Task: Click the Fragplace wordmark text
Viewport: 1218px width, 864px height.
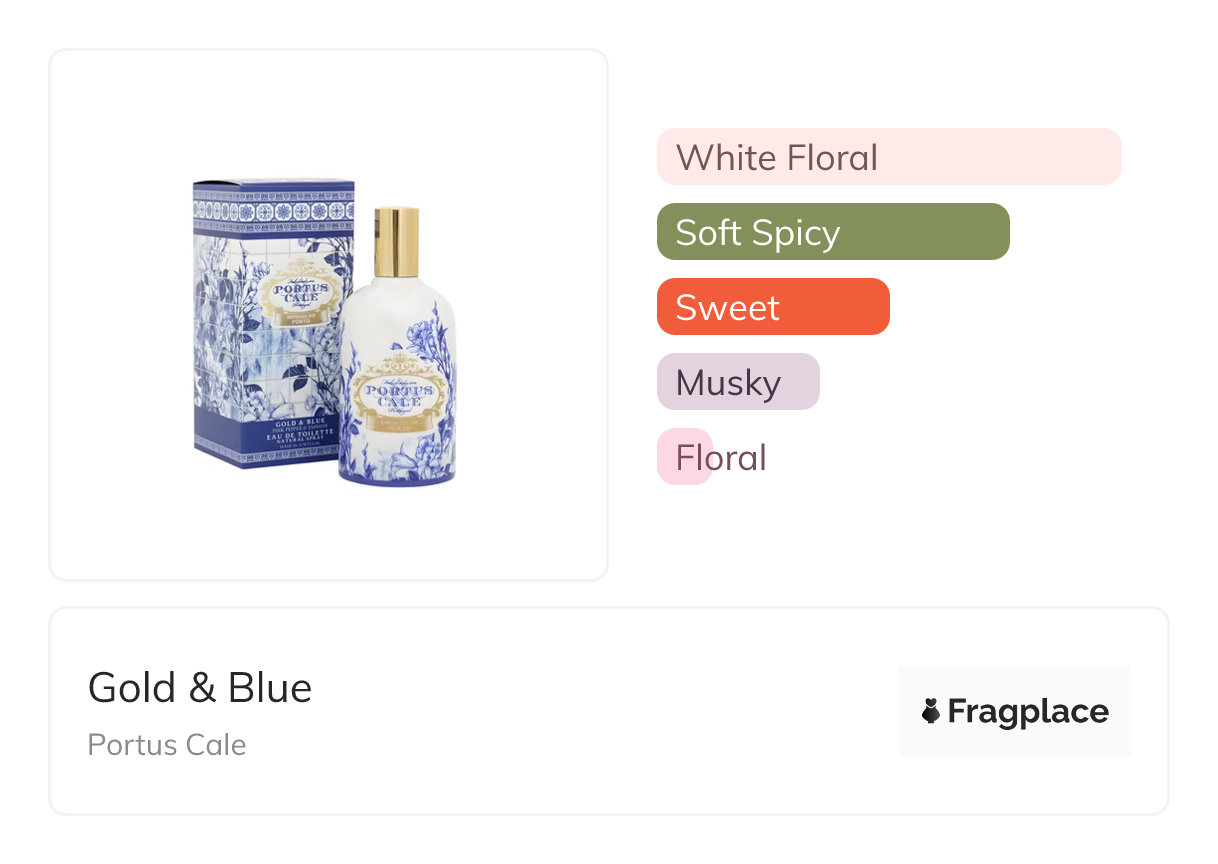Action: click(1028, 711)
